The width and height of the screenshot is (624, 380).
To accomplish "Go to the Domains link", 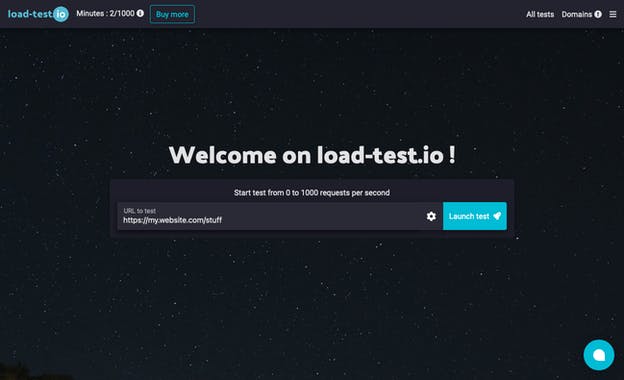I will (577, 14).
